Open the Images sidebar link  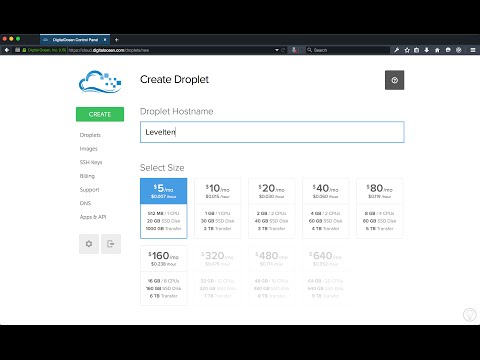88,149
